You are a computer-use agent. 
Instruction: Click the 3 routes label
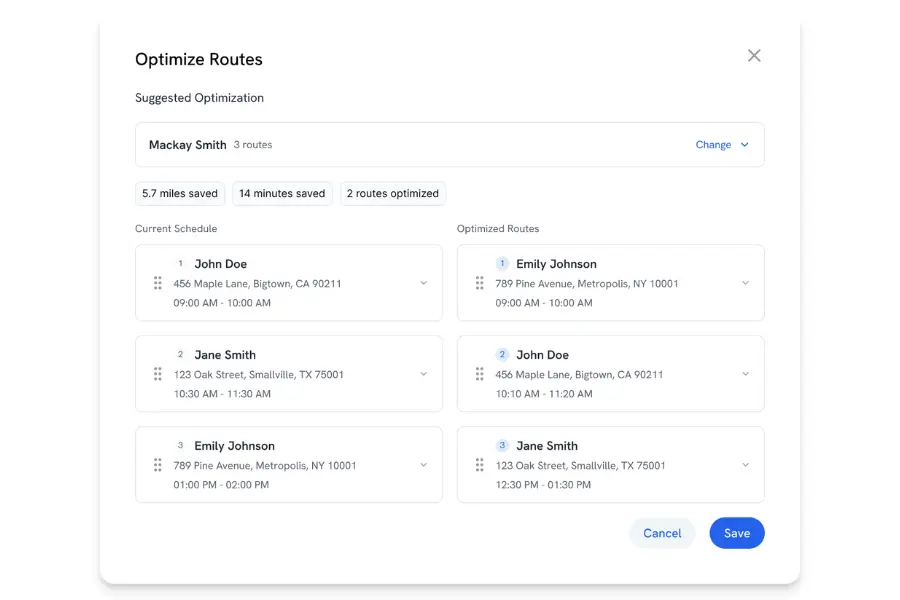[x=253, y=145]
